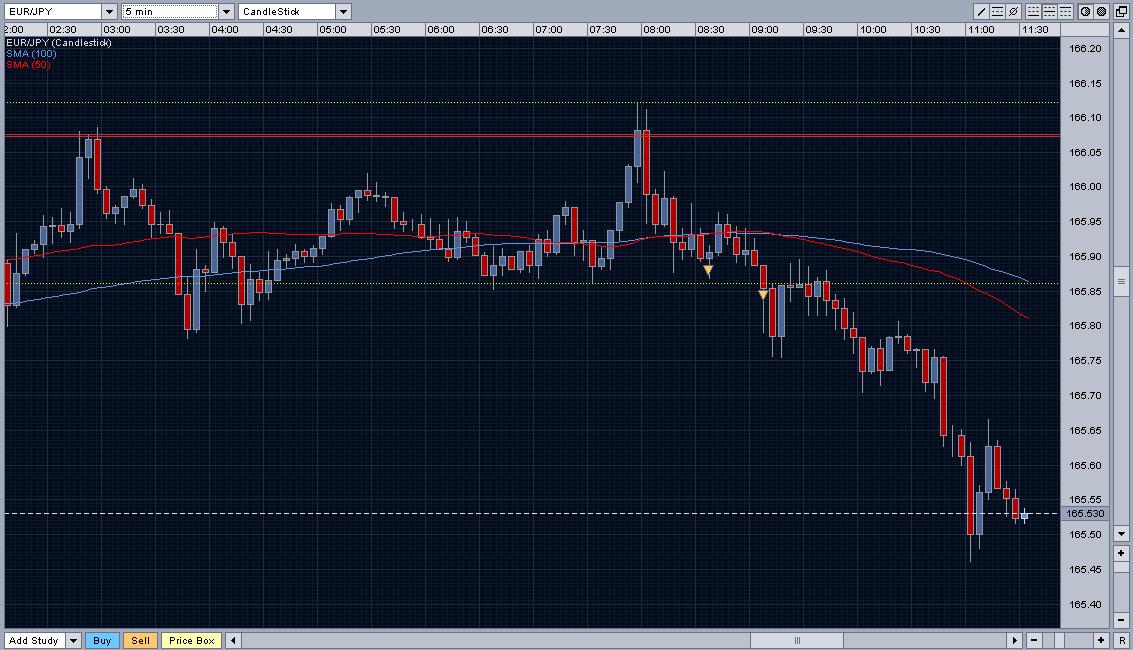The width and height of the screenshot is (1133, 650).
Task: Click the 08:00 time axis label
Action: [x=657, y=30]
